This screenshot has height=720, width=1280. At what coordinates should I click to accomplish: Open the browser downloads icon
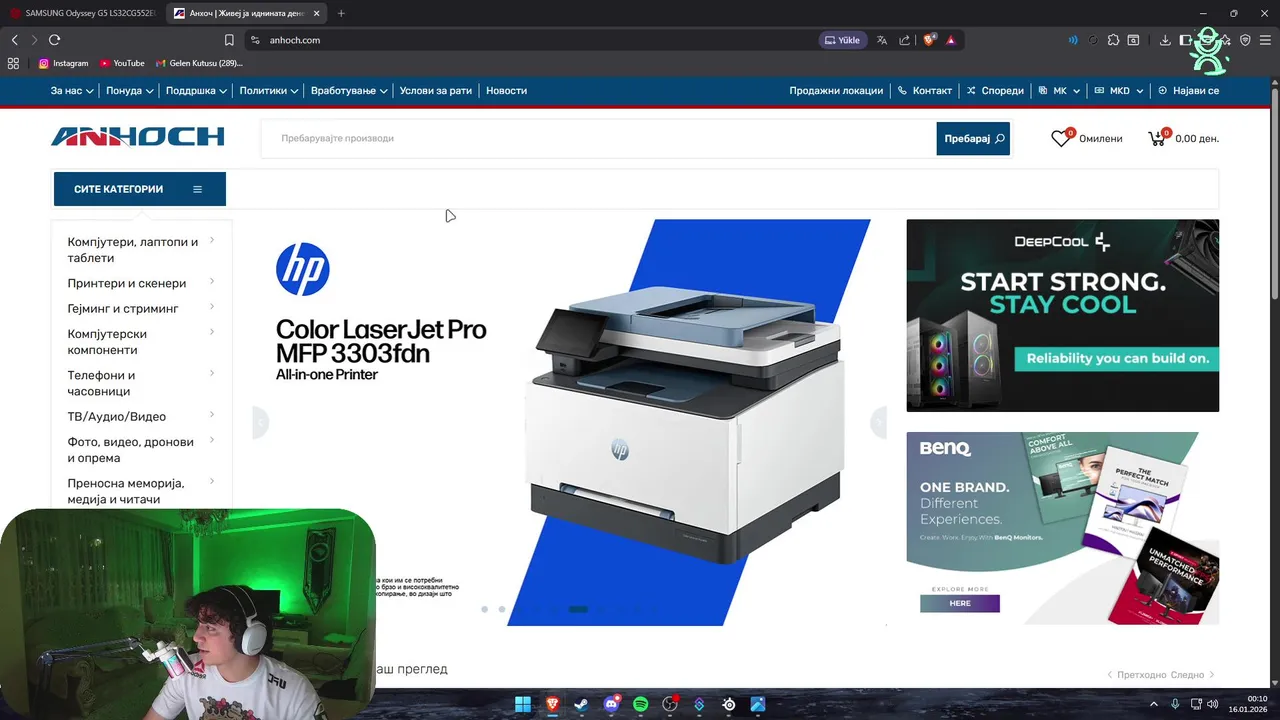[1165, 40]
